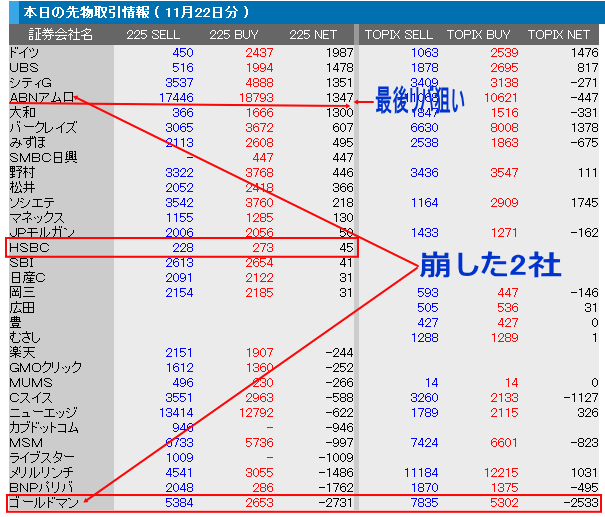Screen dimensions: 605x517
Task: Select the 松井 row name
Action: point(22,188)
